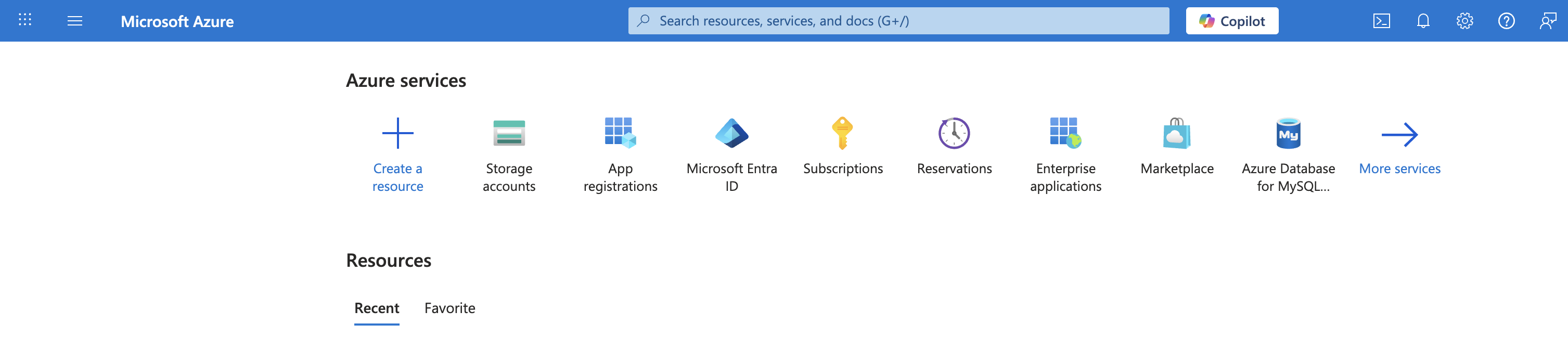This screenshot has width=1568, height=337.
Task: Focus the search resources input field
Action: (898, 21)
